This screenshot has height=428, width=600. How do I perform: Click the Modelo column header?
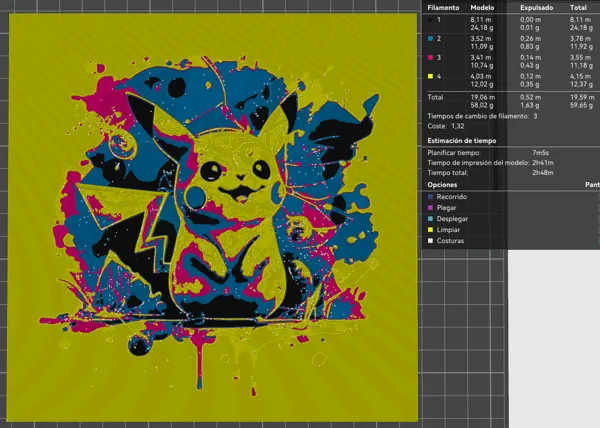tap(482, 8)
